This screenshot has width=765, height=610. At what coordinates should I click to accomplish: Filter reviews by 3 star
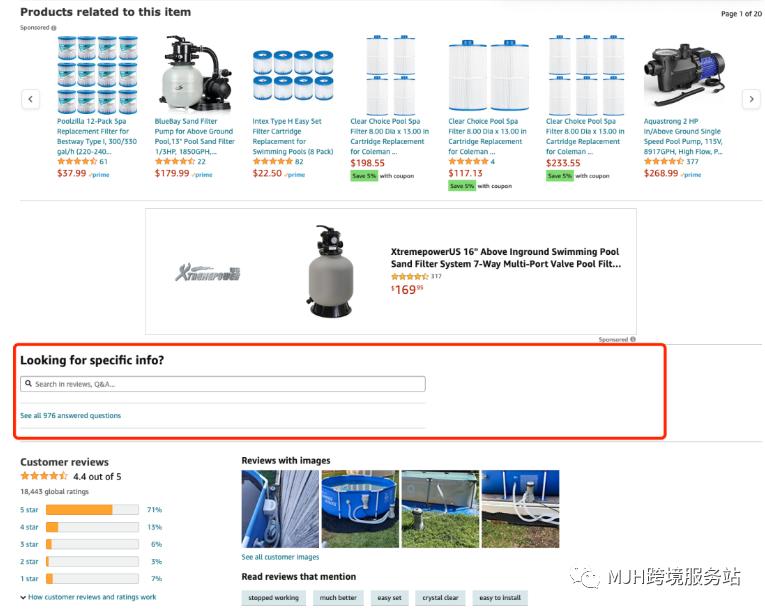(29, 544)
